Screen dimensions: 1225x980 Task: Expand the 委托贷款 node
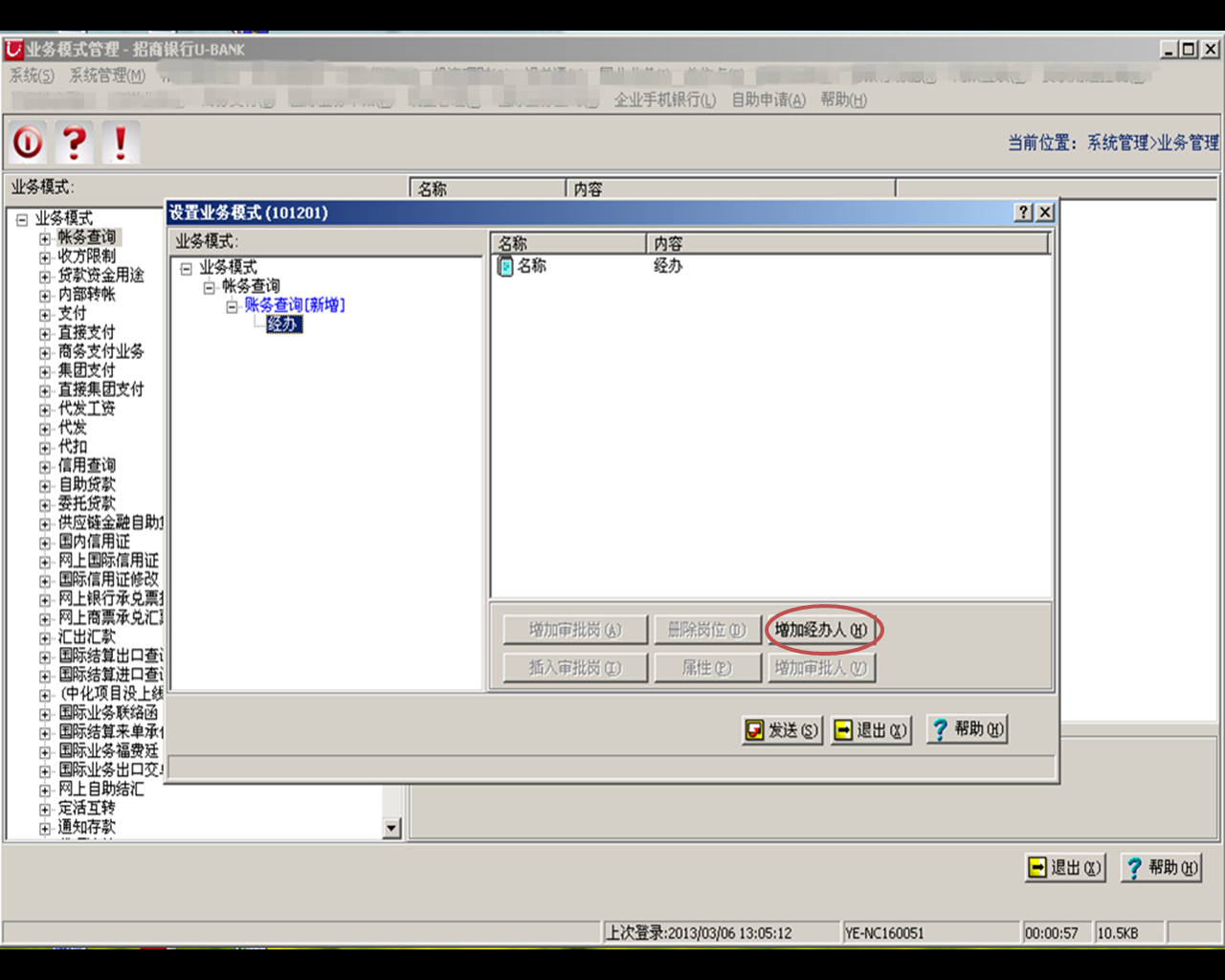click(x=45, y=504)
